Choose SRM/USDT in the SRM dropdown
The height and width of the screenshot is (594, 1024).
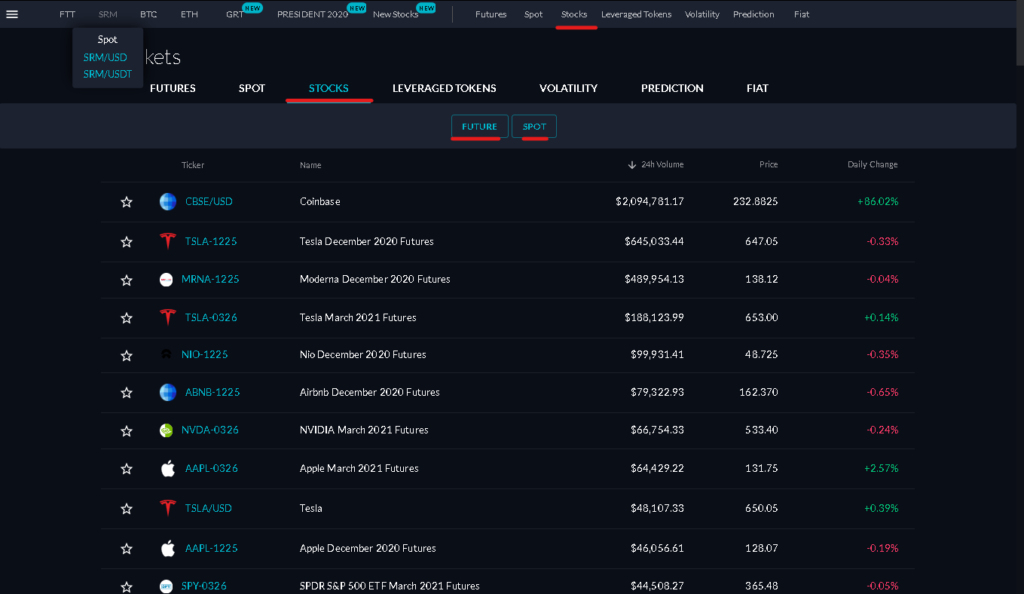[x=108, y=74]
